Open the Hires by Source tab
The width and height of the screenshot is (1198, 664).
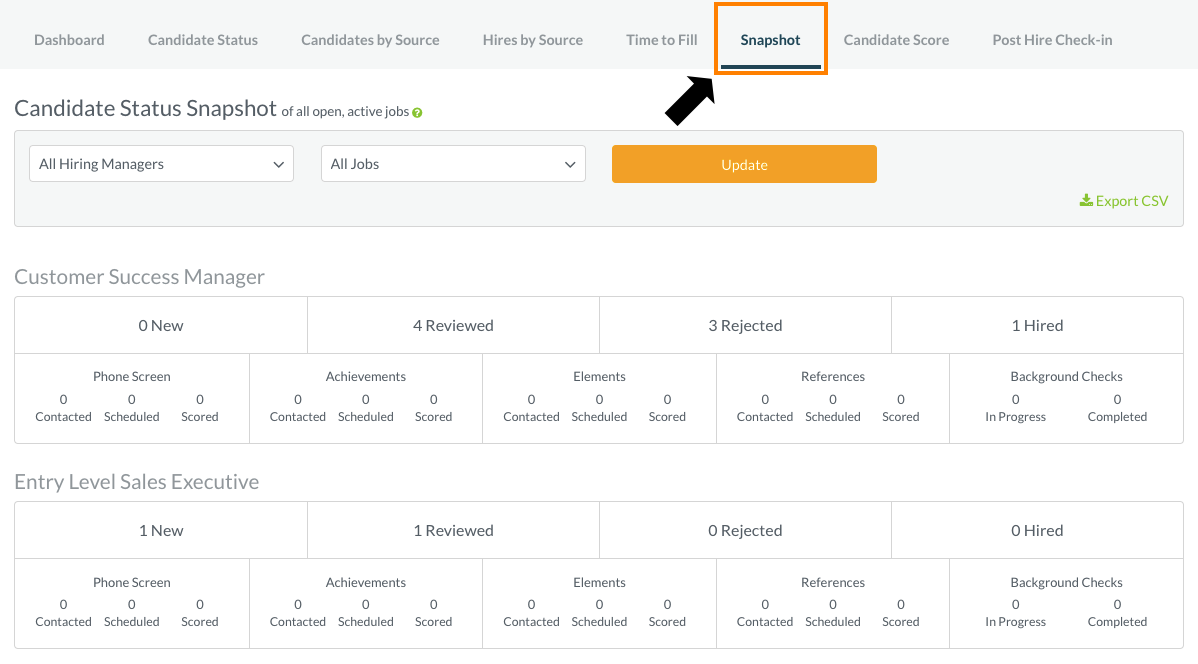coord(533,40)
